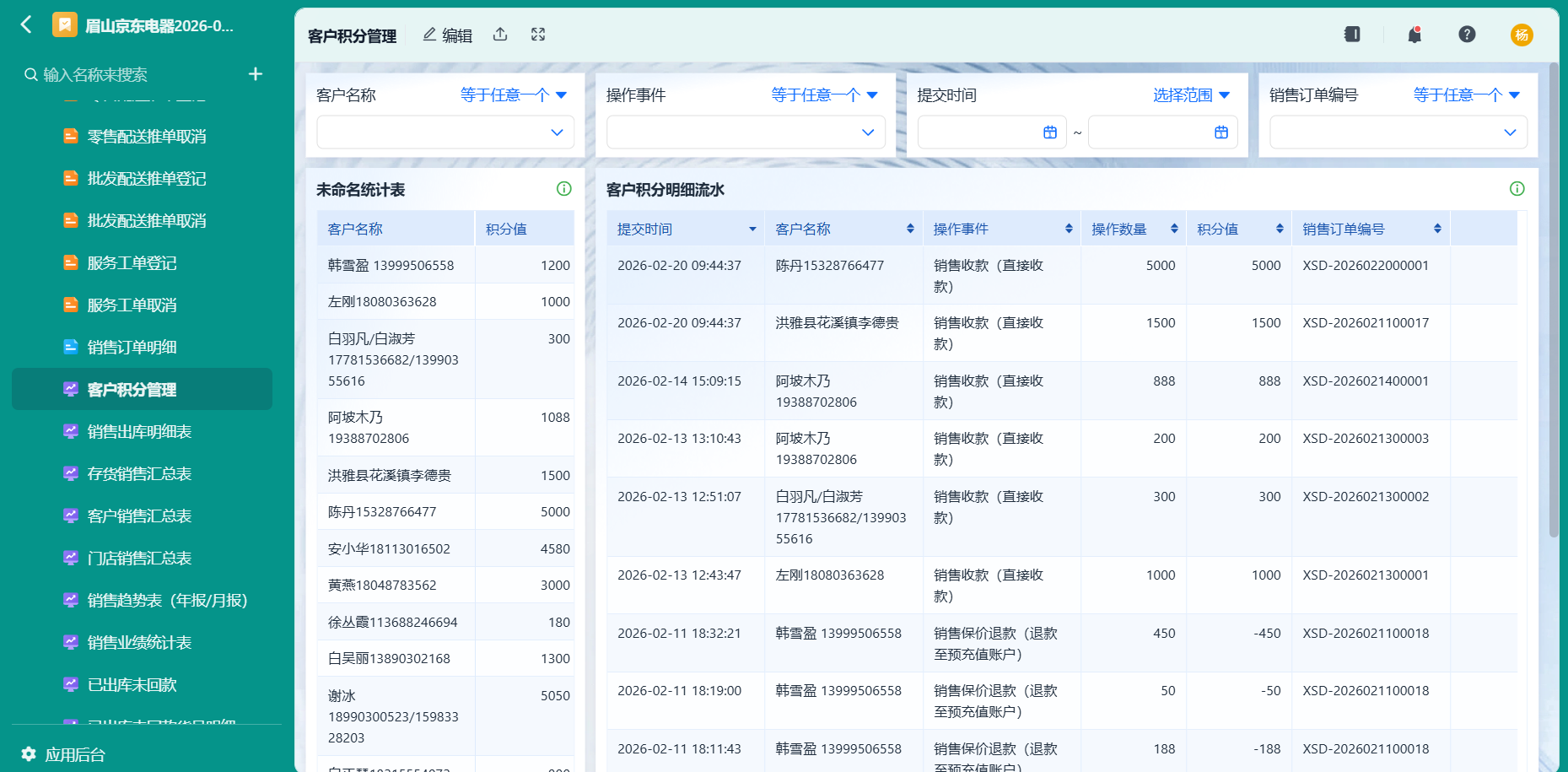The height and width of the screenshot is (772, 1568).
Task: Open 提交时间 选择范围 dropdown
Action: click(1192, 95)
